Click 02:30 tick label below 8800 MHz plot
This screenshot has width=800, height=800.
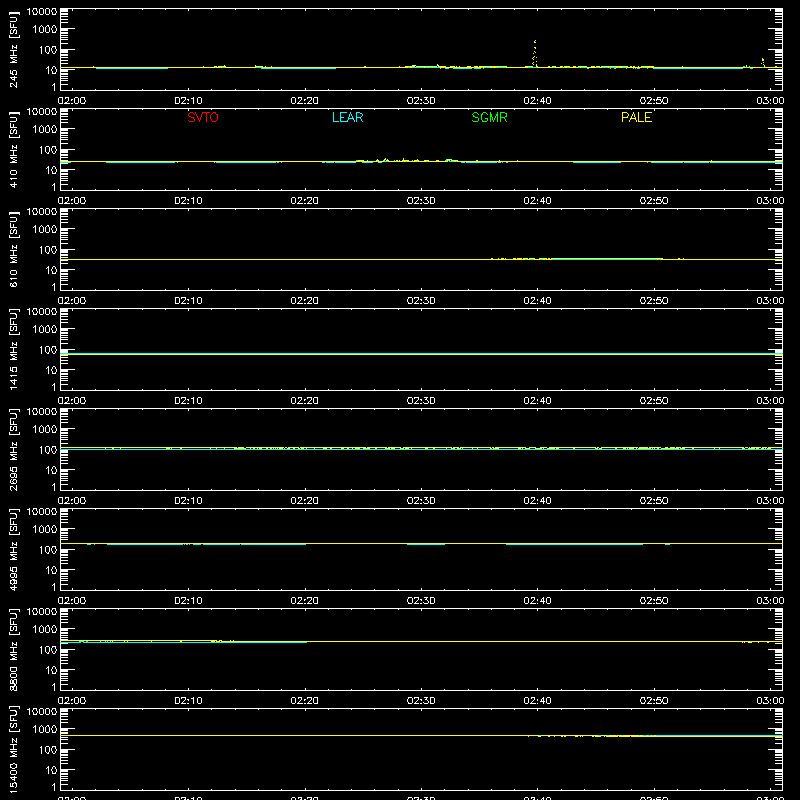point(421,701)
